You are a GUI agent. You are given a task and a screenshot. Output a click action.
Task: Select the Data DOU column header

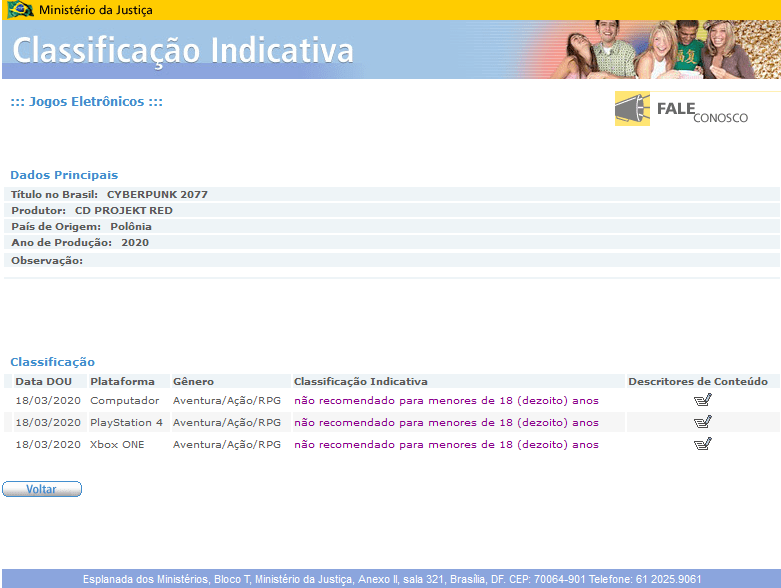43,381
